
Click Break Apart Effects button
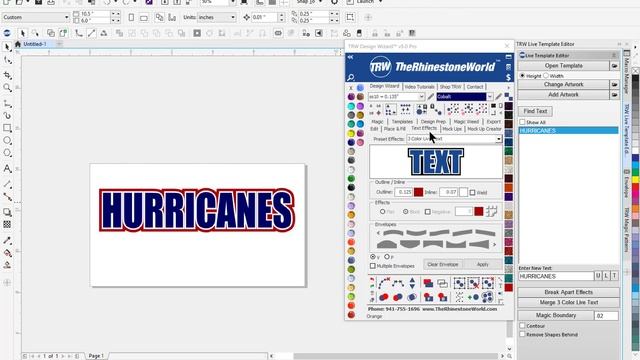[x=568, y=292]
